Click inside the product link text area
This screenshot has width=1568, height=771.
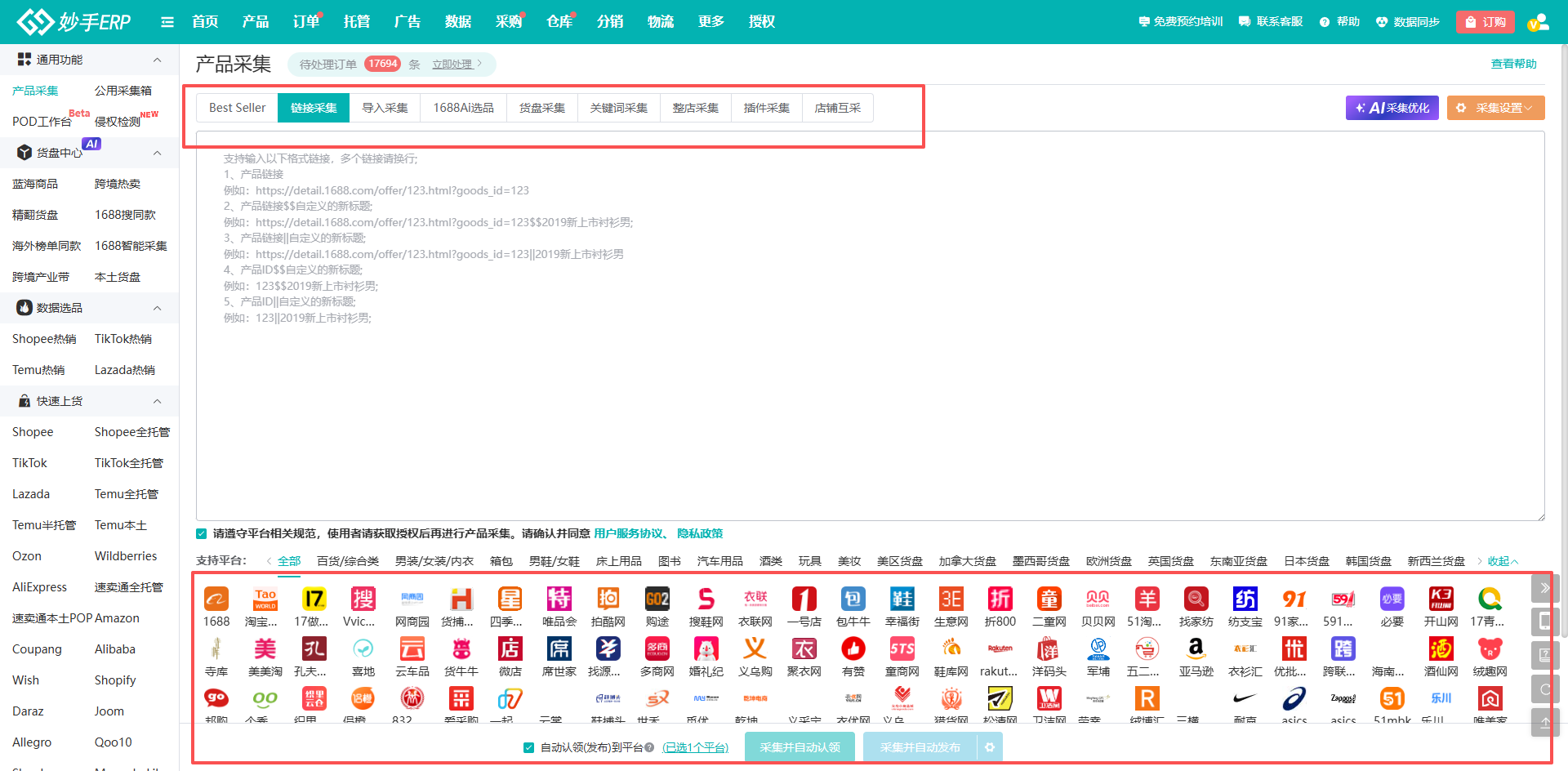[x=870, y=408]
